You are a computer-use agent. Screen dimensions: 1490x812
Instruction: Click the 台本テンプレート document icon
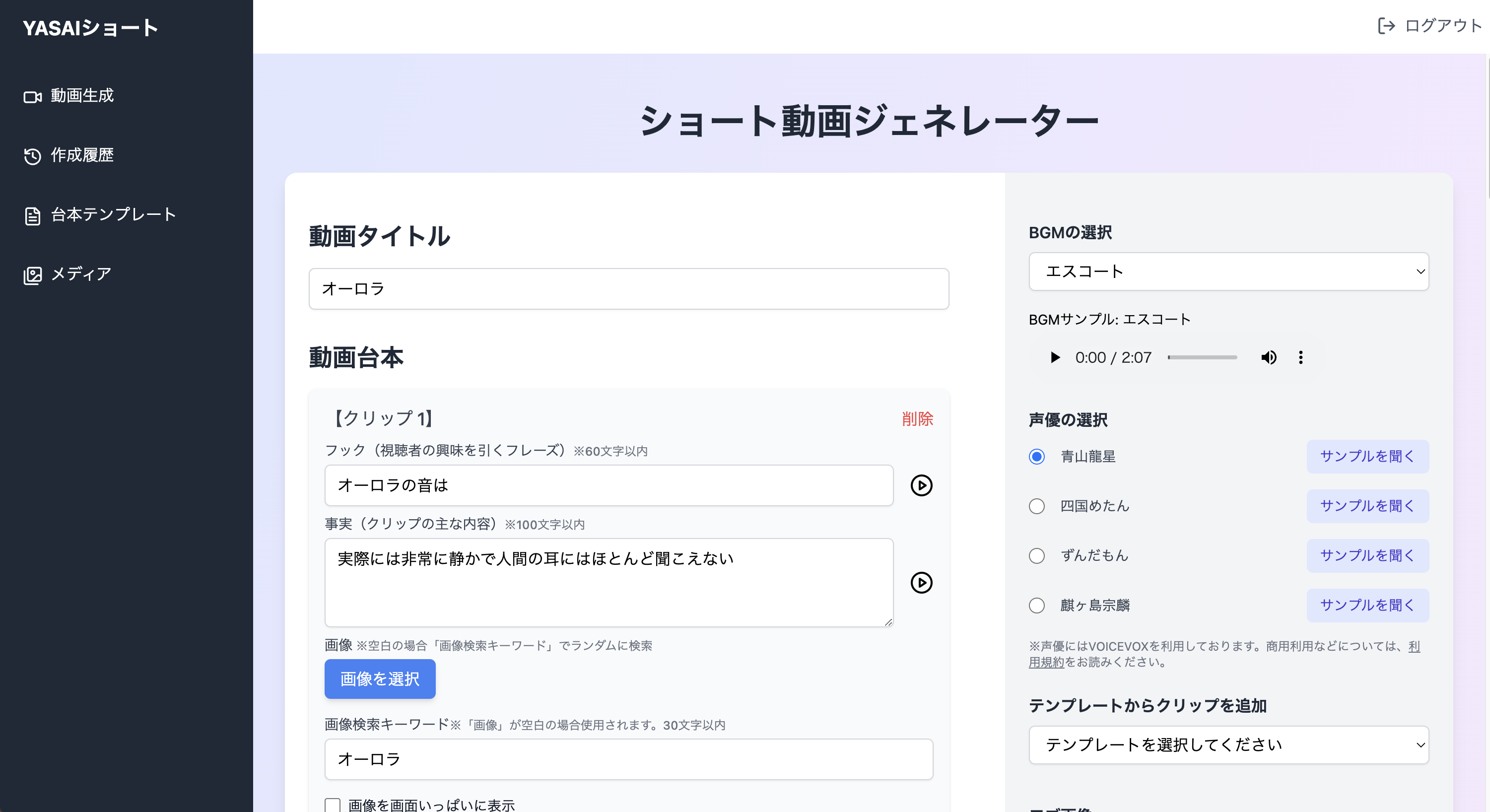coord(33,214)
